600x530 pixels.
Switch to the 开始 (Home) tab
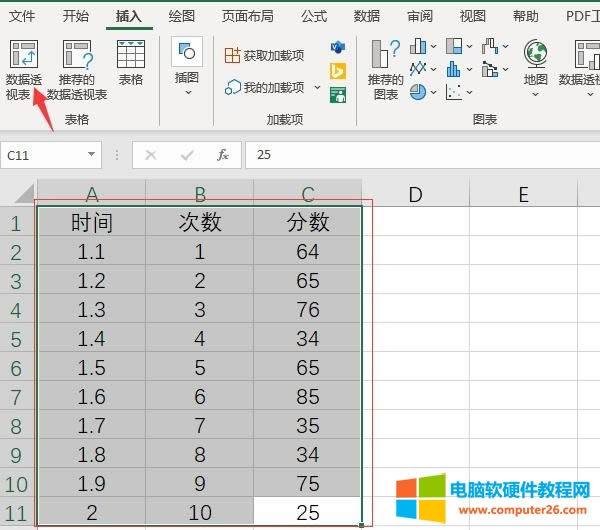(75, 16)
